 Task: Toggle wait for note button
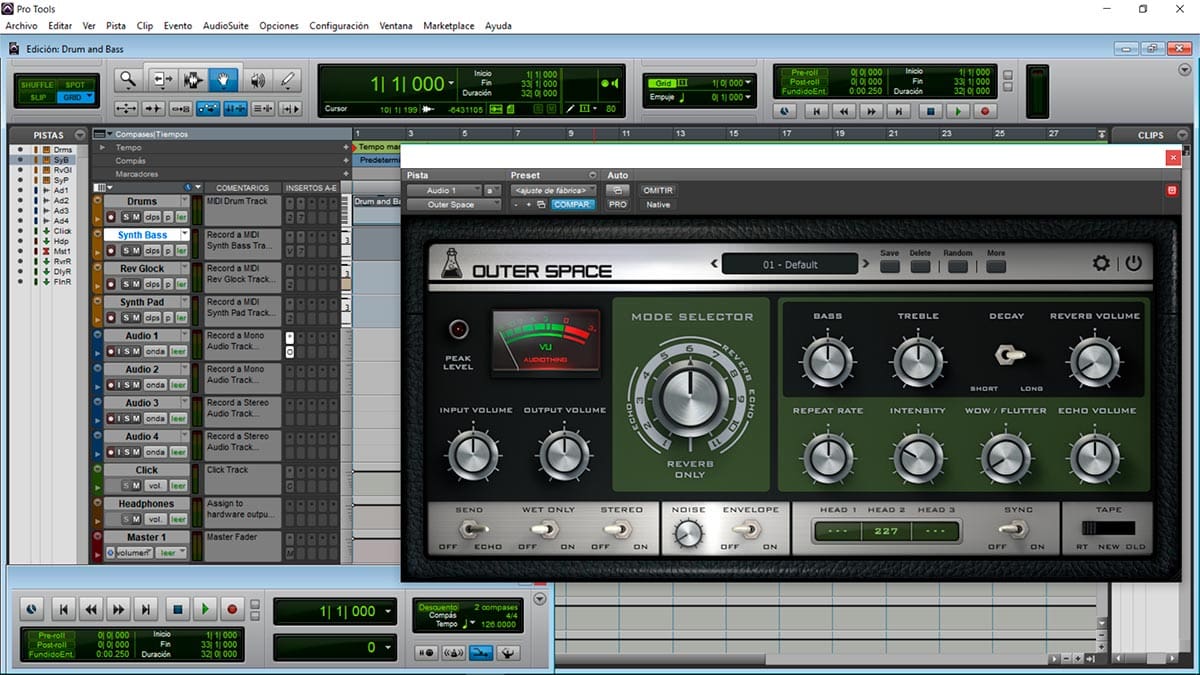[426, 653]
